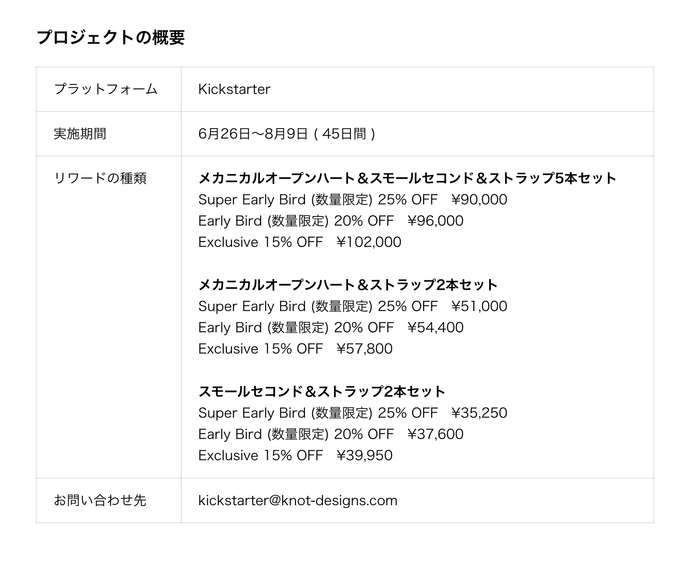
Task: Select the プラットフォーム row label
Action: click(x=105, y=89)
